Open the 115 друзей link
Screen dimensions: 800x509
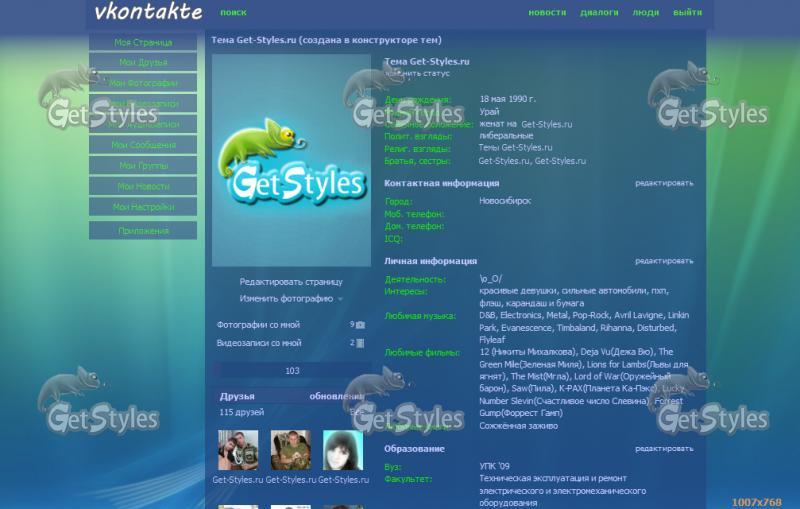[241, 412]
